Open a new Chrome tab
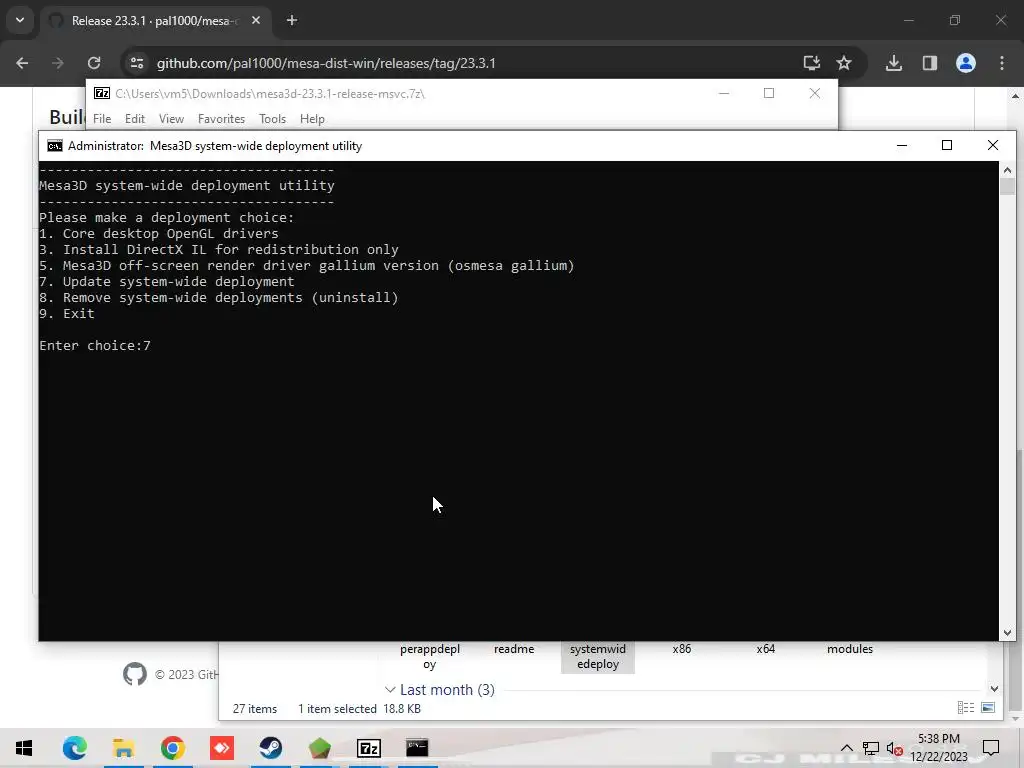1024x768 pixels. (x=292, y=20)
